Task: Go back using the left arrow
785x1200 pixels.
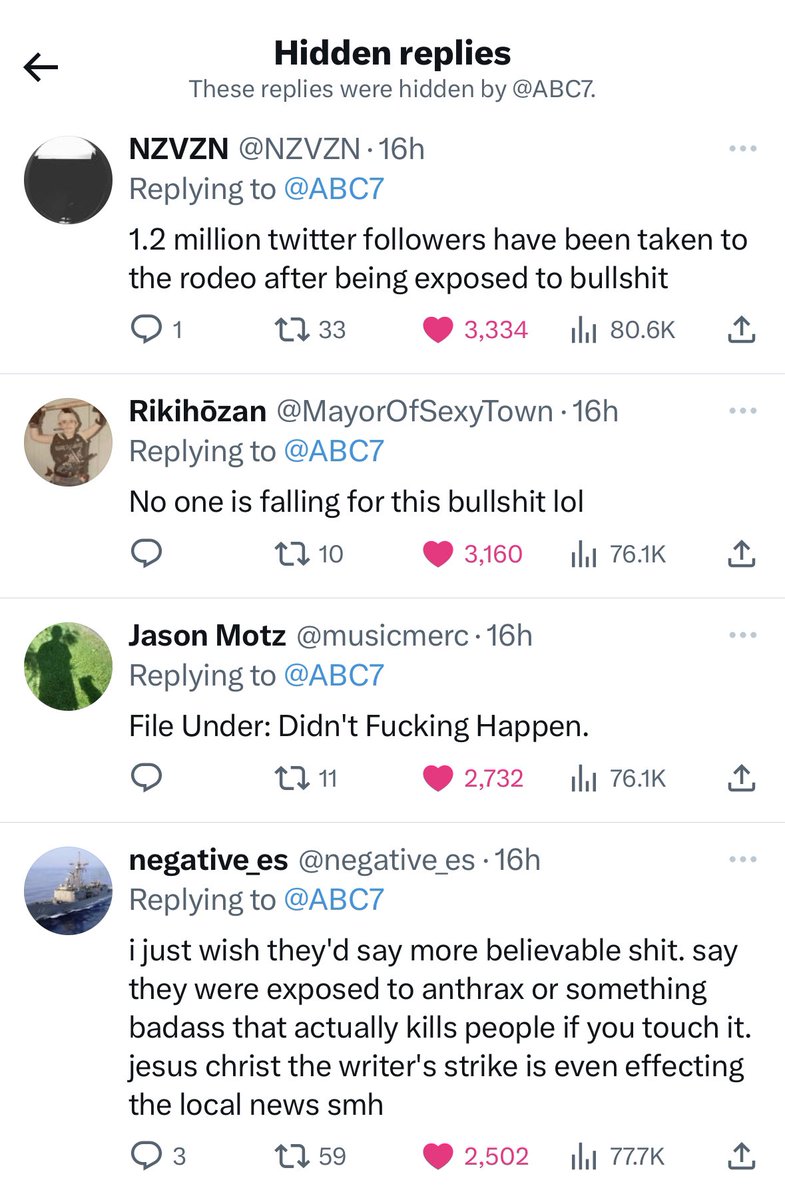Action: coord(41,67)
